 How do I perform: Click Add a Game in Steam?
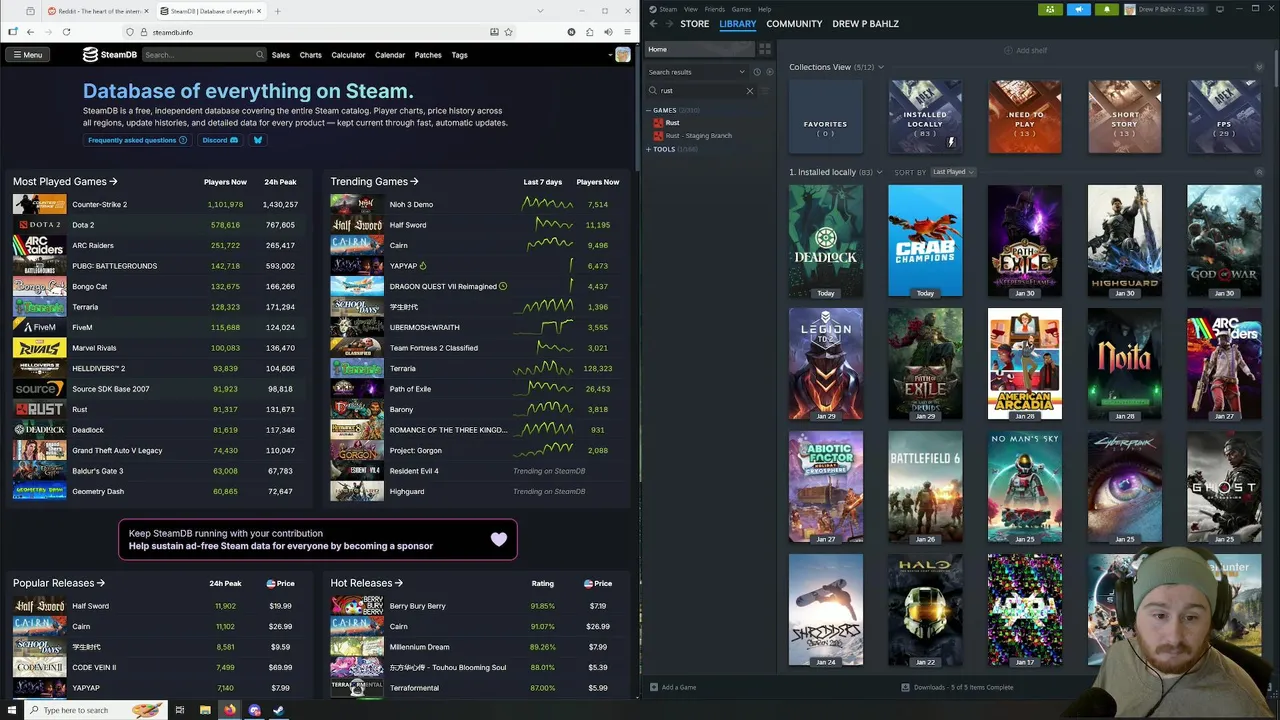[x=673, y=687]
